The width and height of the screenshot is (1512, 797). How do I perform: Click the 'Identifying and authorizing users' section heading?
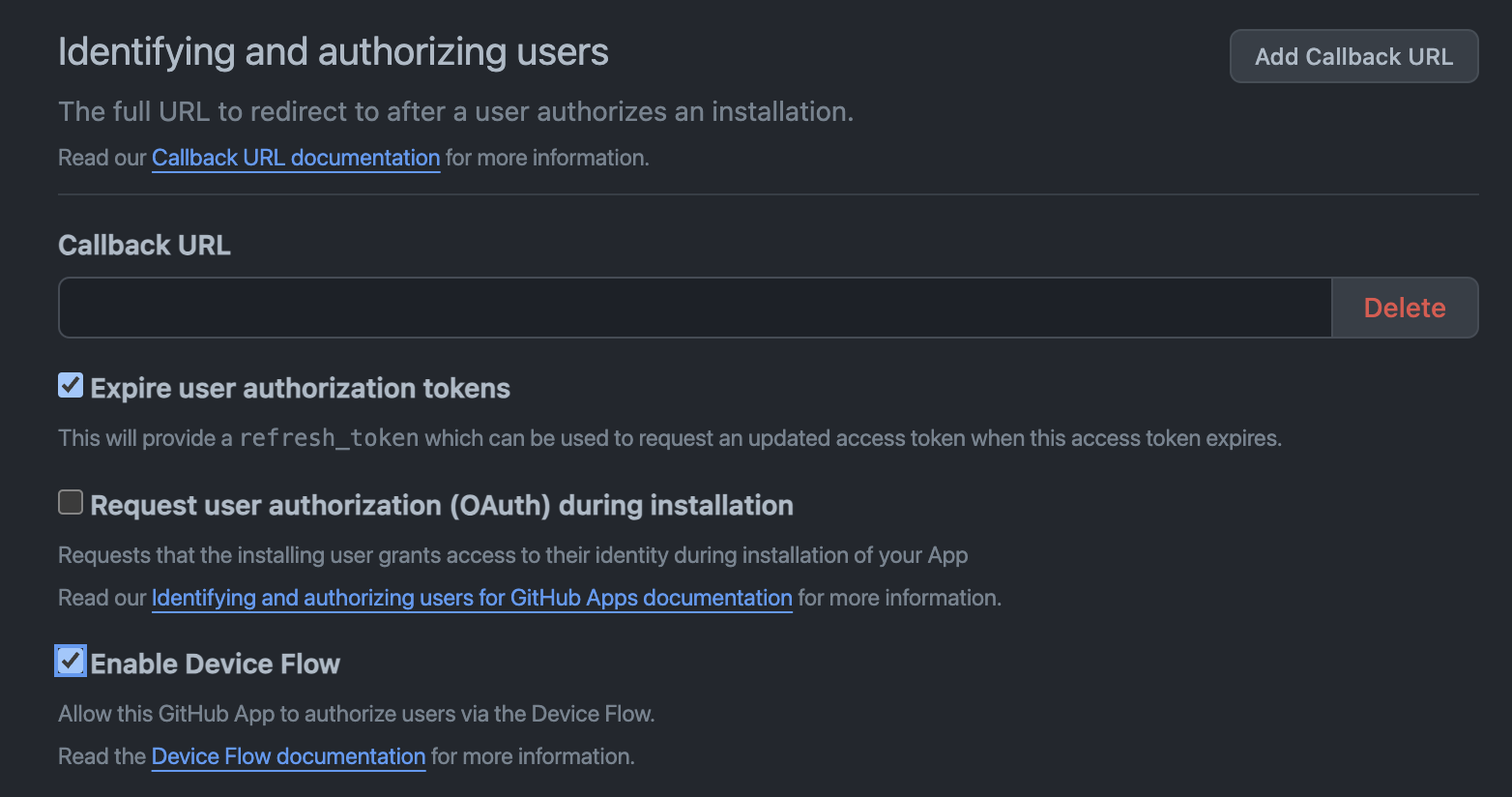point(333,52)
